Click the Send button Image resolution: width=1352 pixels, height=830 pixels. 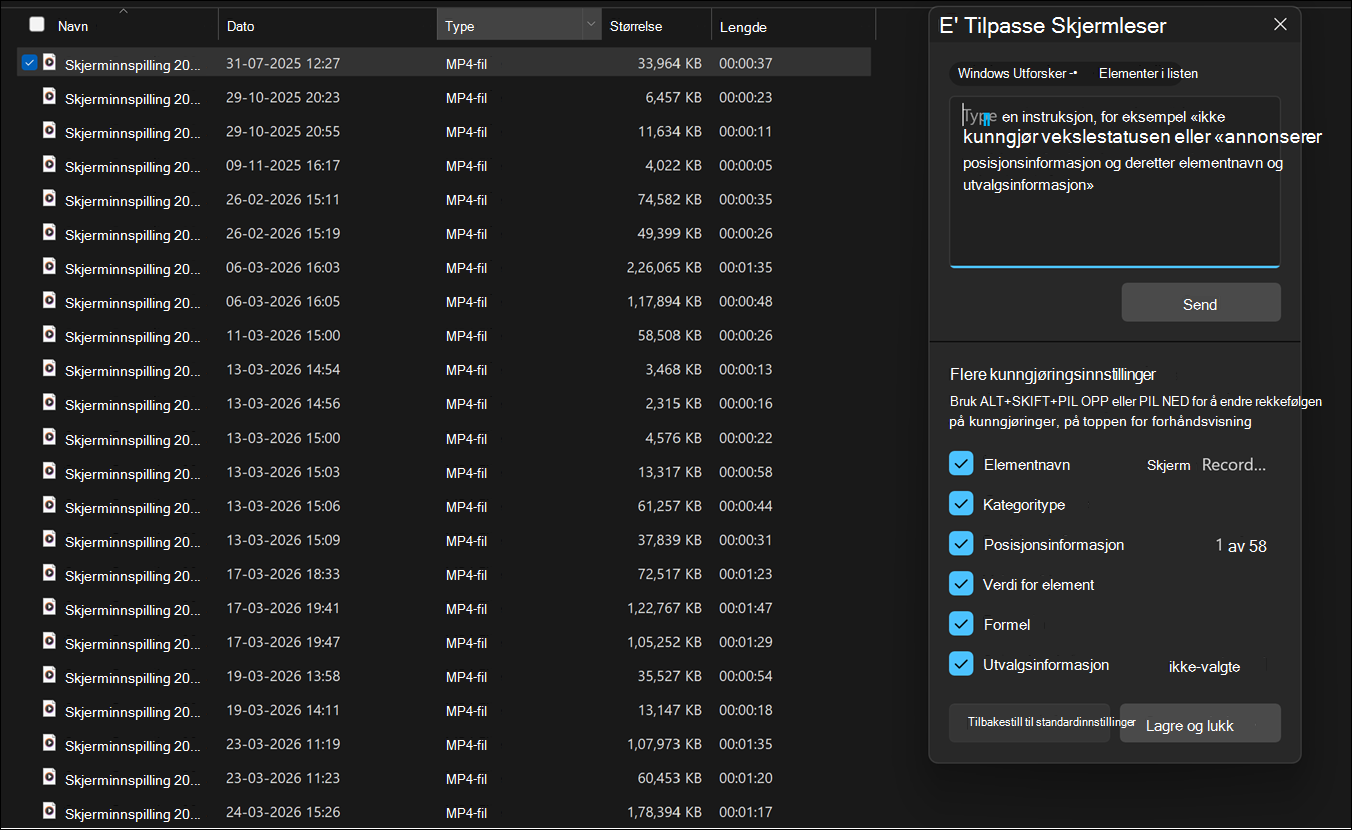pyautogui.click(x=1200, y=303)
